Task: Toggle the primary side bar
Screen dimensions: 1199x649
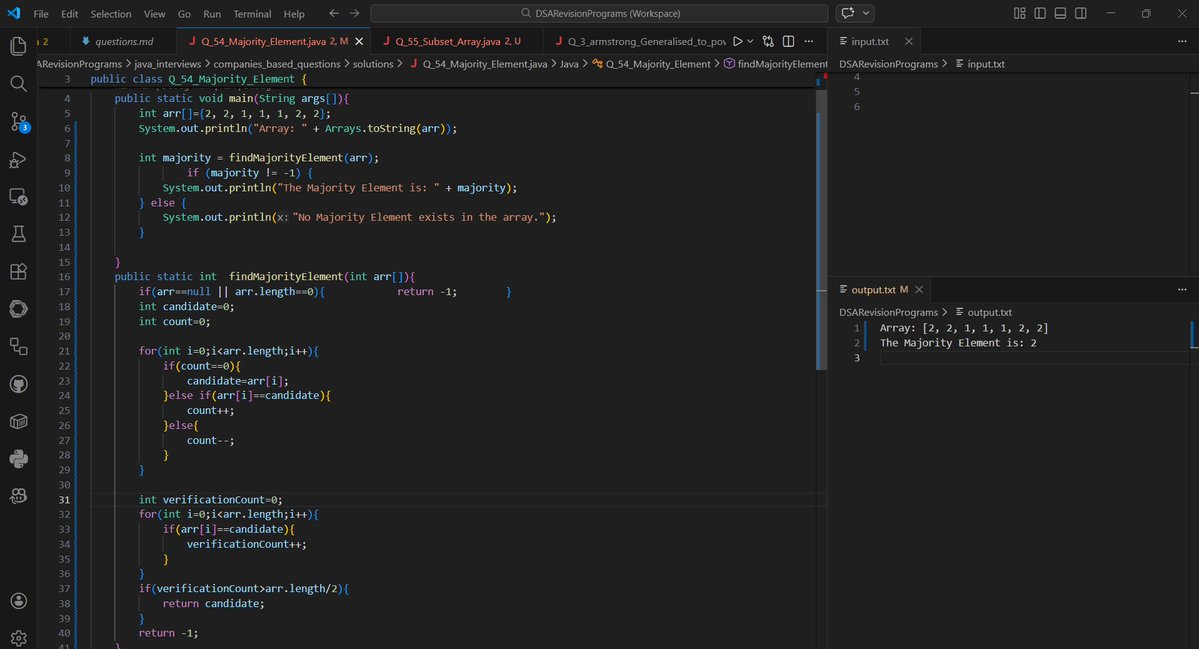Action: [x=1040, y=13]
